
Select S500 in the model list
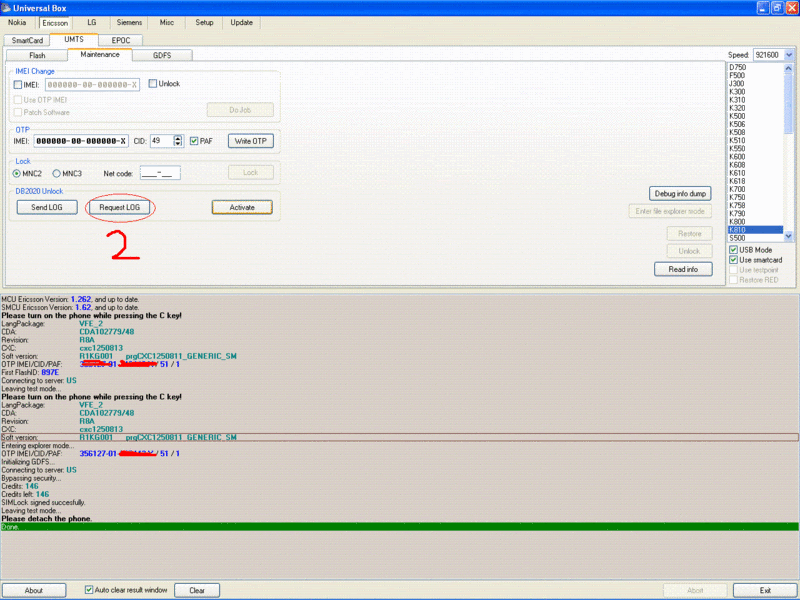point(755,238)
